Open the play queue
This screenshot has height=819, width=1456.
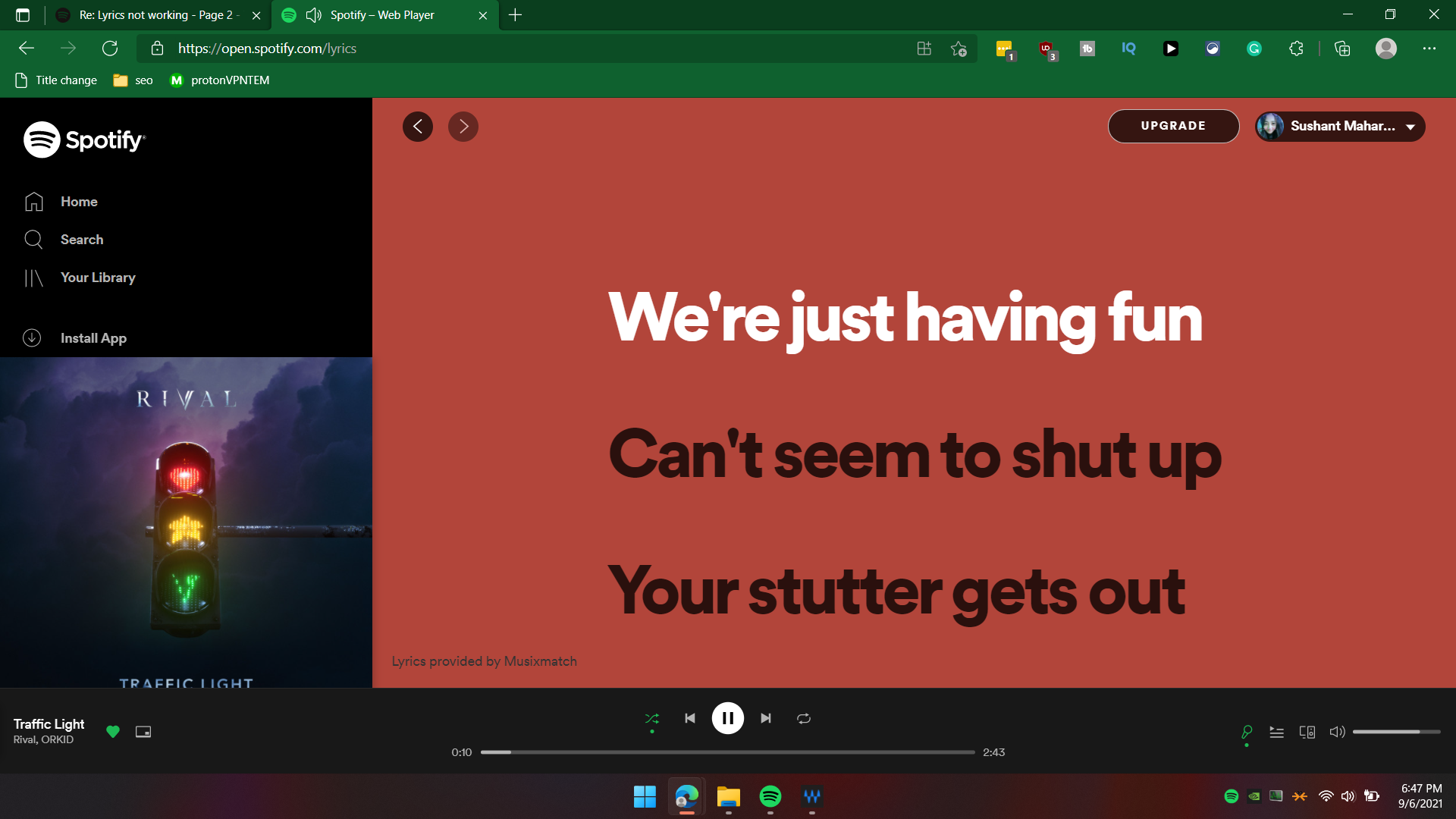(x=1277, y=733)
